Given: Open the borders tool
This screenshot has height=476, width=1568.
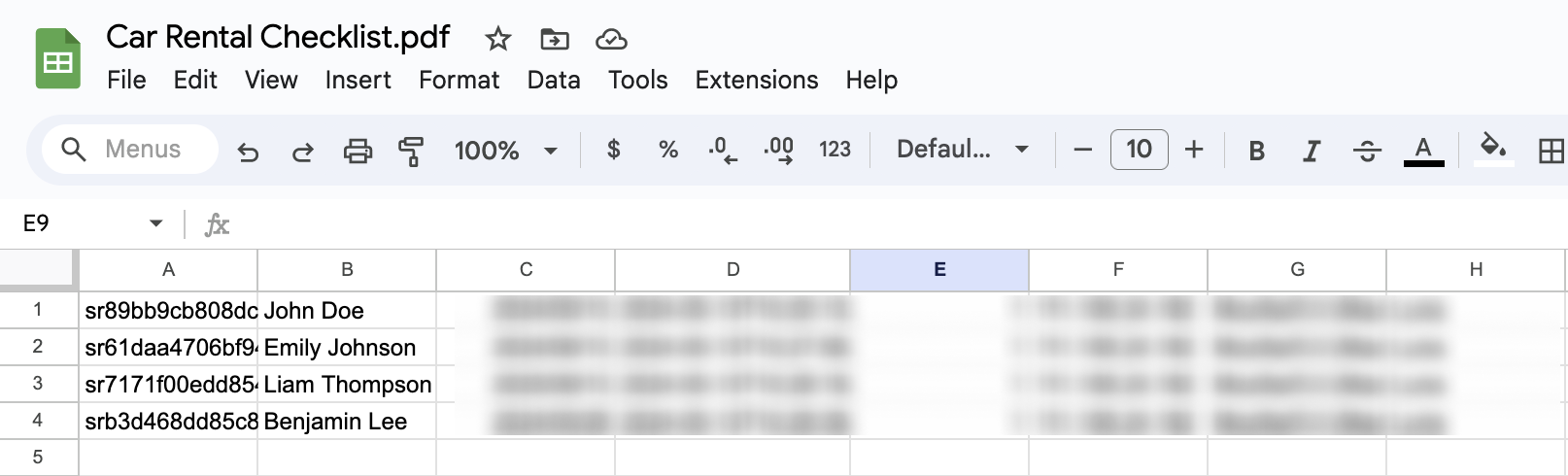Looking at the screenshot, I should [1551, 151].
